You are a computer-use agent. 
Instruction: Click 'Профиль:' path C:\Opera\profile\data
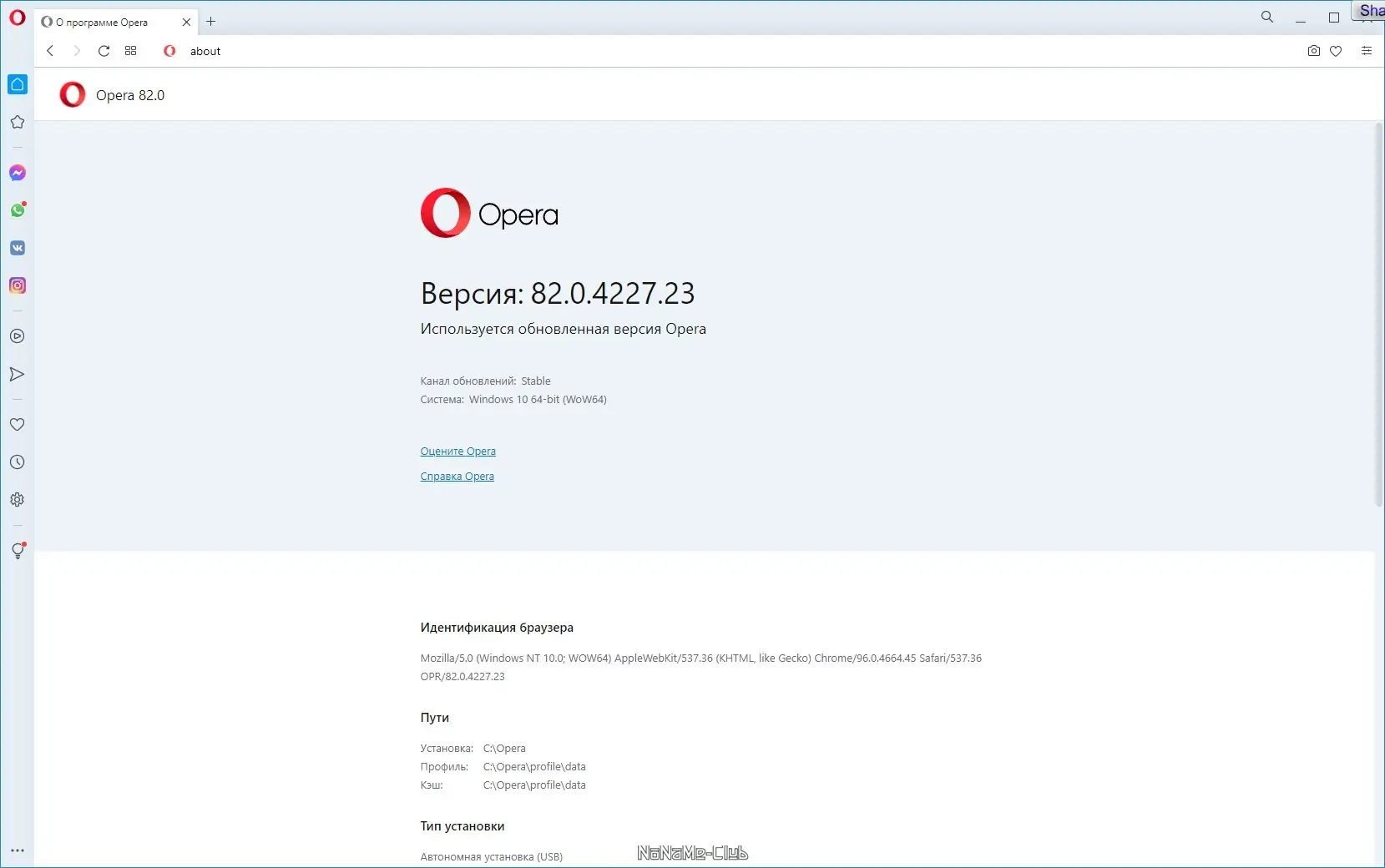[x=534, y=767]
